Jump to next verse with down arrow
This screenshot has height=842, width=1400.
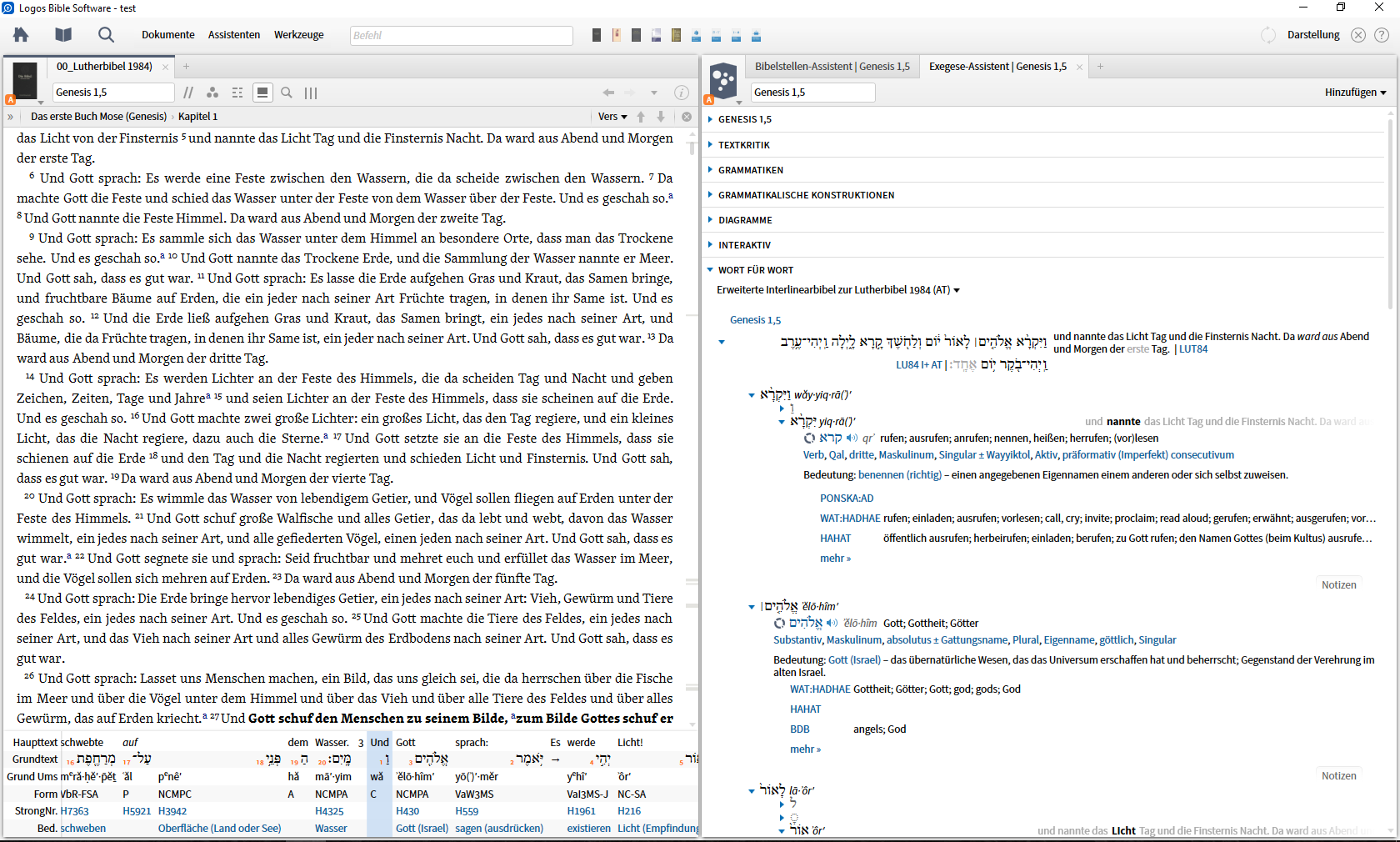click(661, 117)
